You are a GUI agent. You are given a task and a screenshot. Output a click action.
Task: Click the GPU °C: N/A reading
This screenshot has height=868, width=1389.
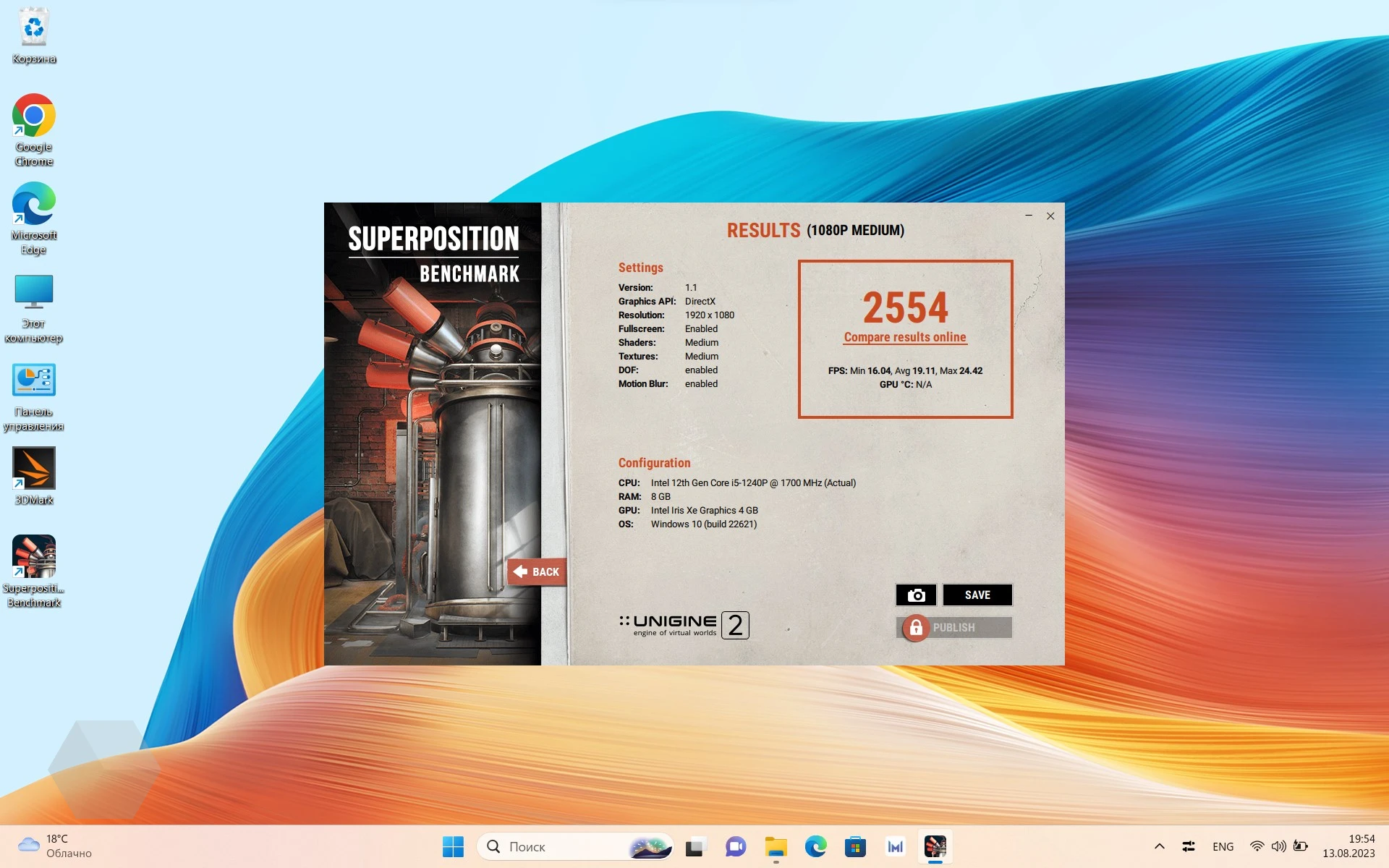905,384
